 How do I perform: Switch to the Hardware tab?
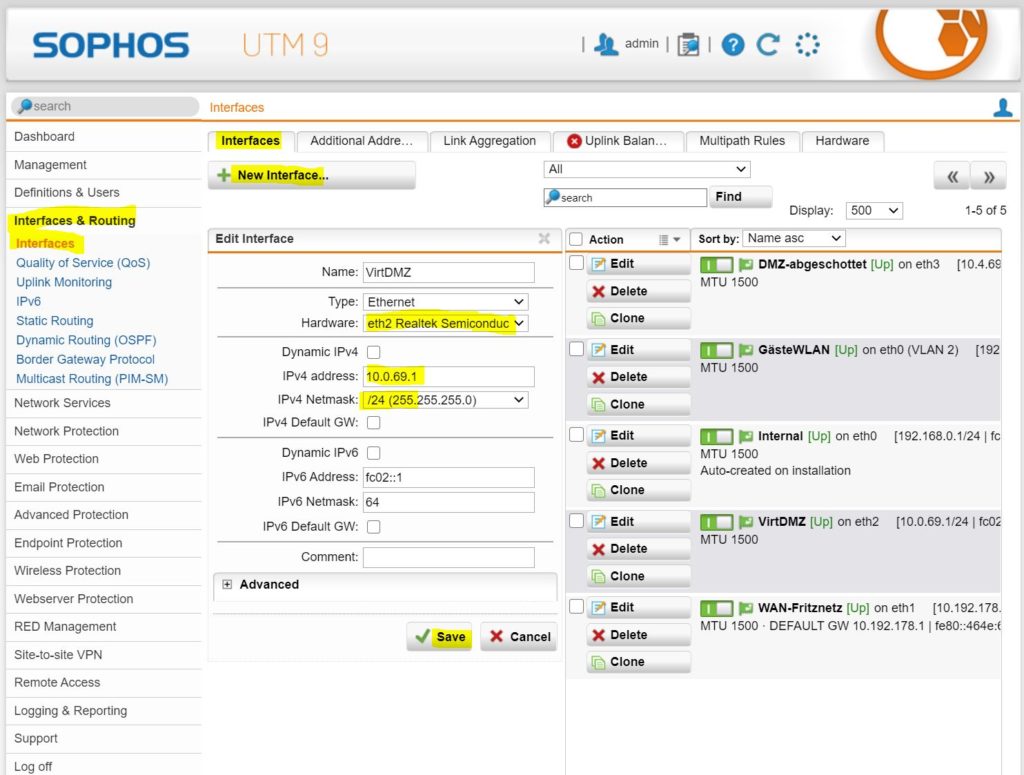click(x=842, y=140)
